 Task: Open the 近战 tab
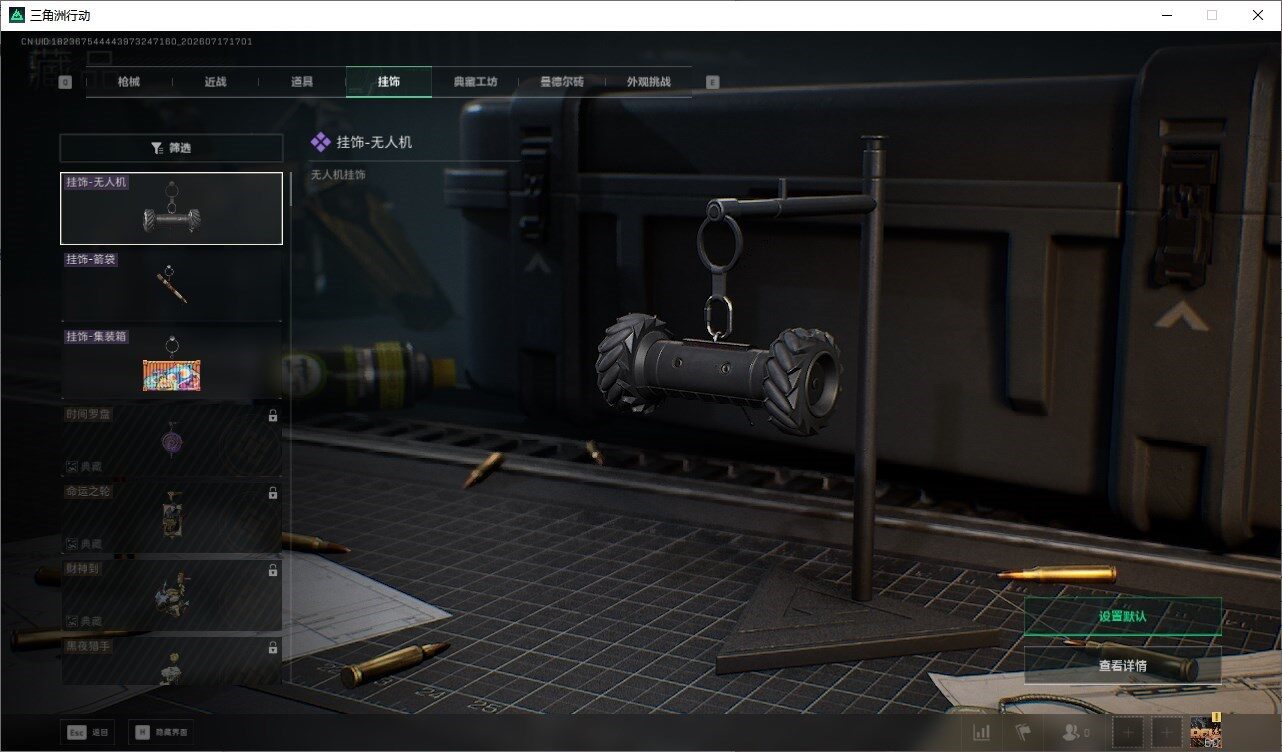pos(216,82)
